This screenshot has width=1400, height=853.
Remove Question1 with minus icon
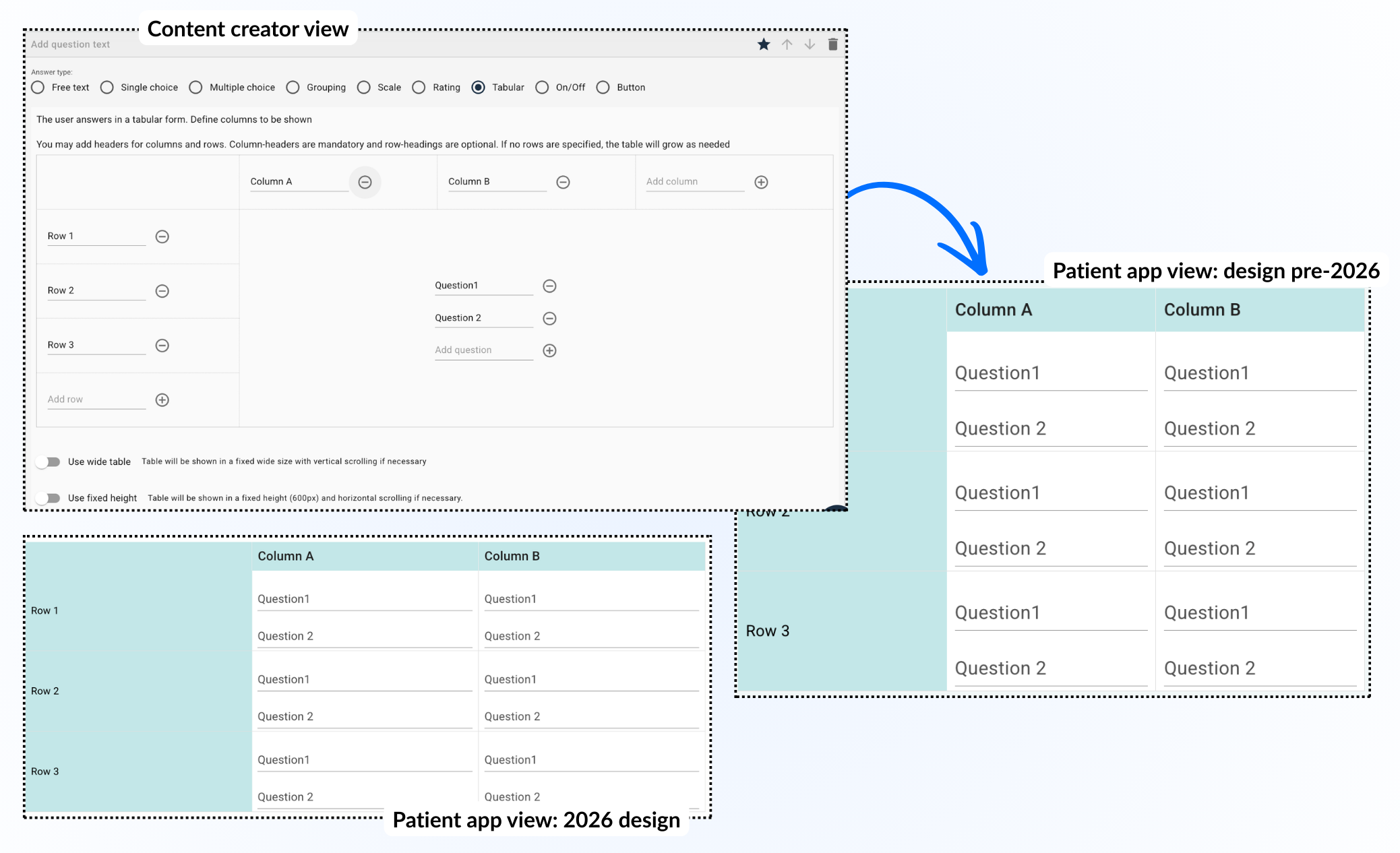tap(549, 286)
